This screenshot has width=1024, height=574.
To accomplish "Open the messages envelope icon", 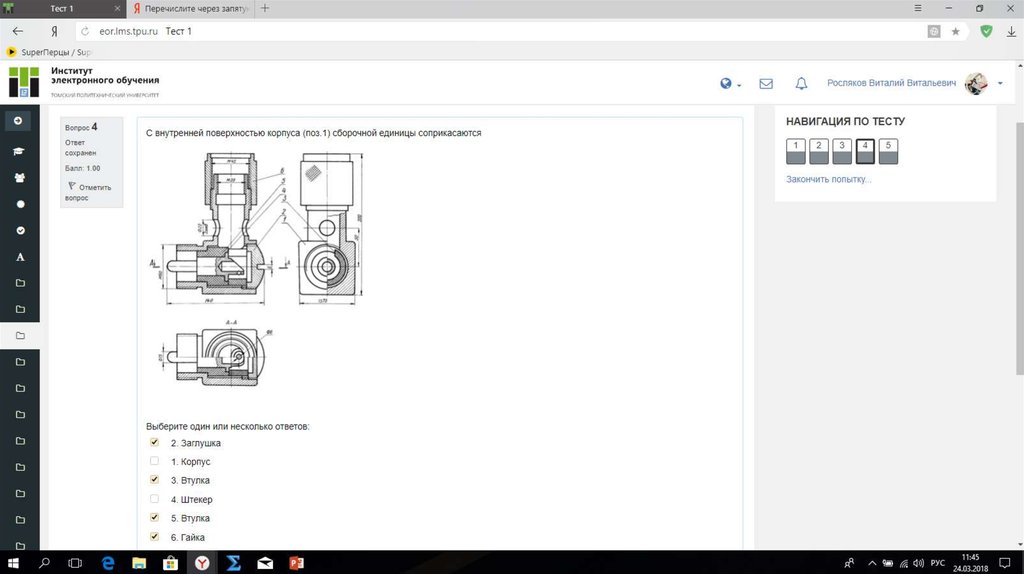I will click(x=766, y=84).
